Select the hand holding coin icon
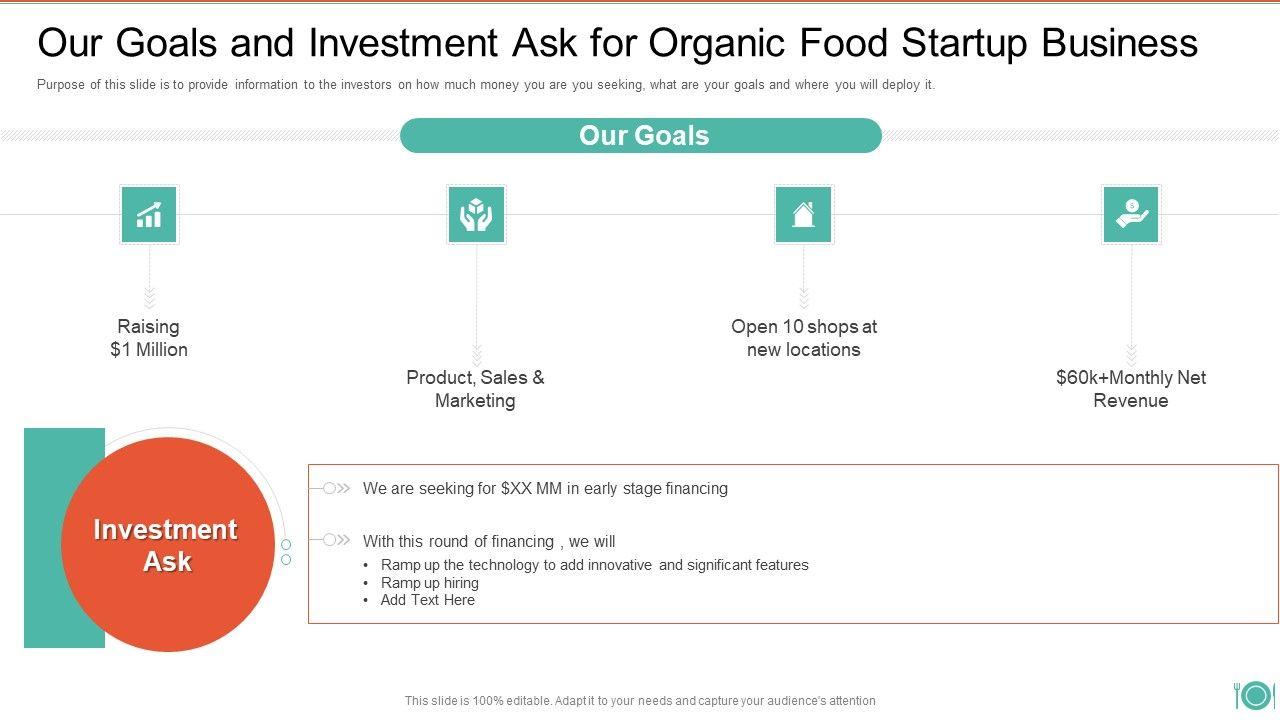This screenshot has height=720, width=1280. pyautogui.click(x=1131, y=214)
